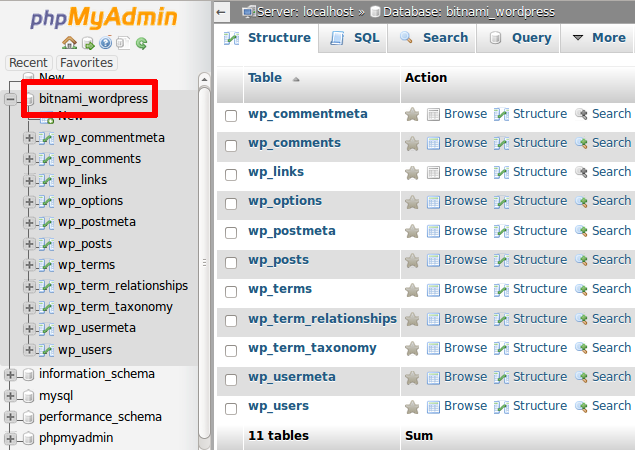This screenshot has height=450, width=635.
Task: Tick the checkbox for wp_postmeta
Action: (231, 233)
